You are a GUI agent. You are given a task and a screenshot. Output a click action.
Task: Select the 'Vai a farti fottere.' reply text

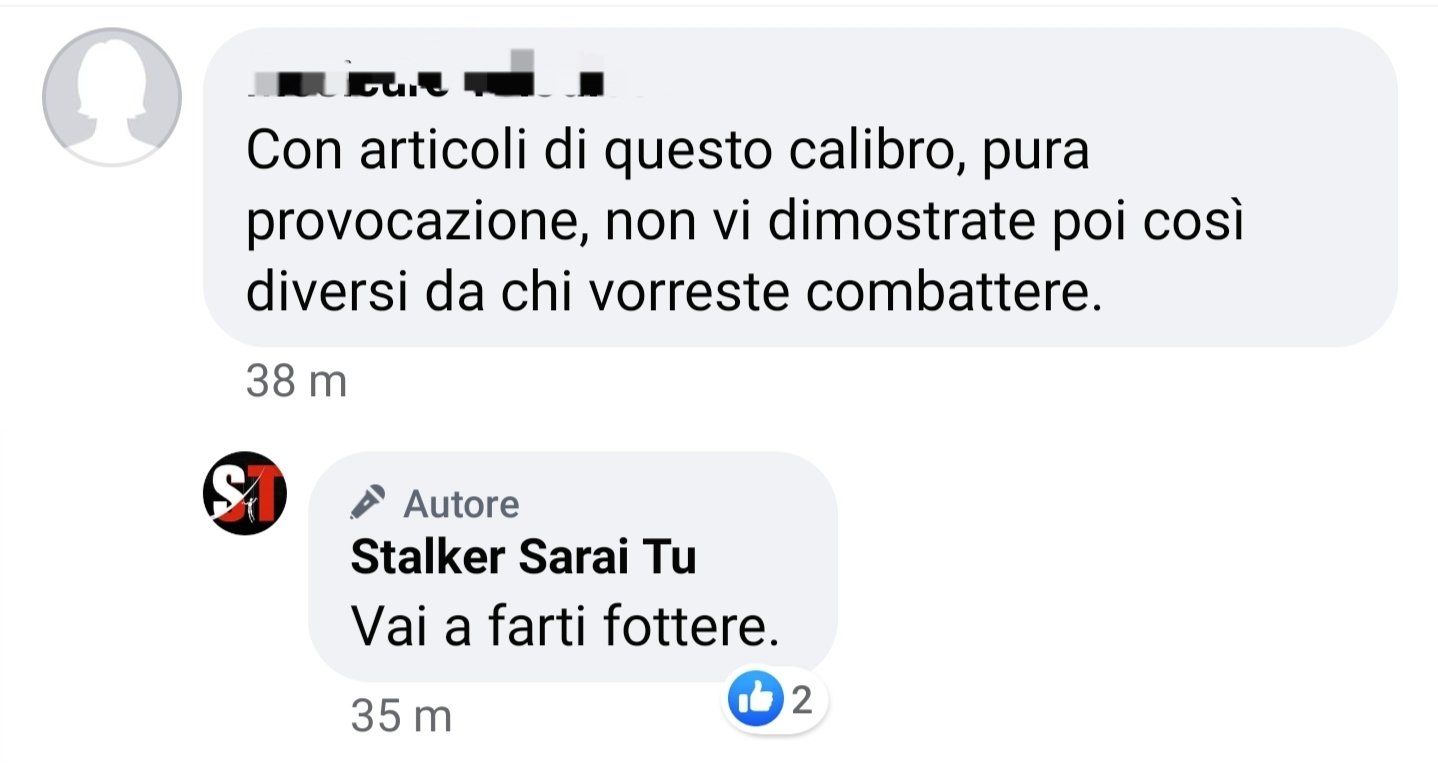(565, 627)
